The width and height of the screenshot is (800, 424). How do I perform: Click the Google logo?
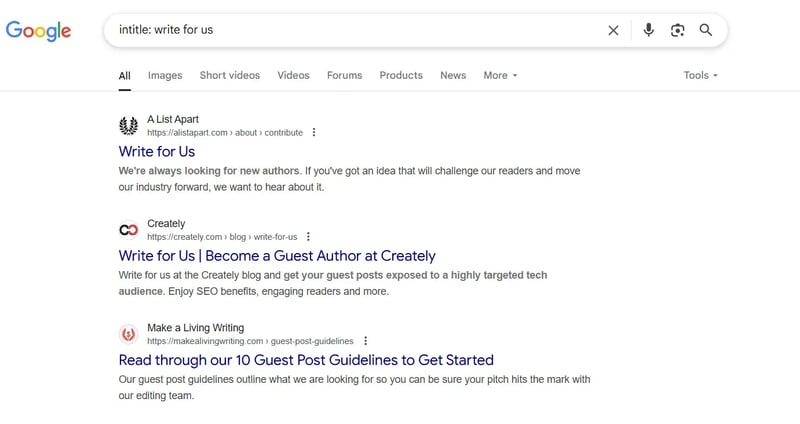point(38,31)
